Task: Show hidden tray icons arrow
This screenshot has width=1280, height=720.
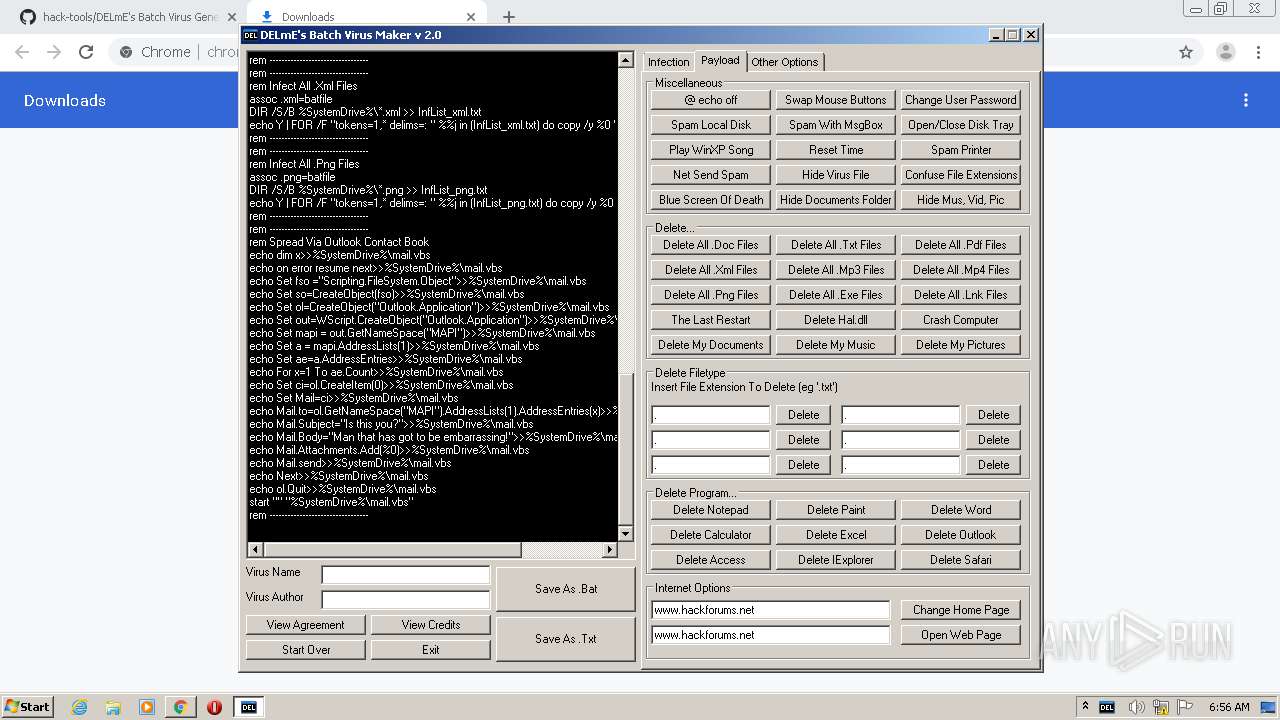Action: pyautogui.click(x=1085, y=707)
